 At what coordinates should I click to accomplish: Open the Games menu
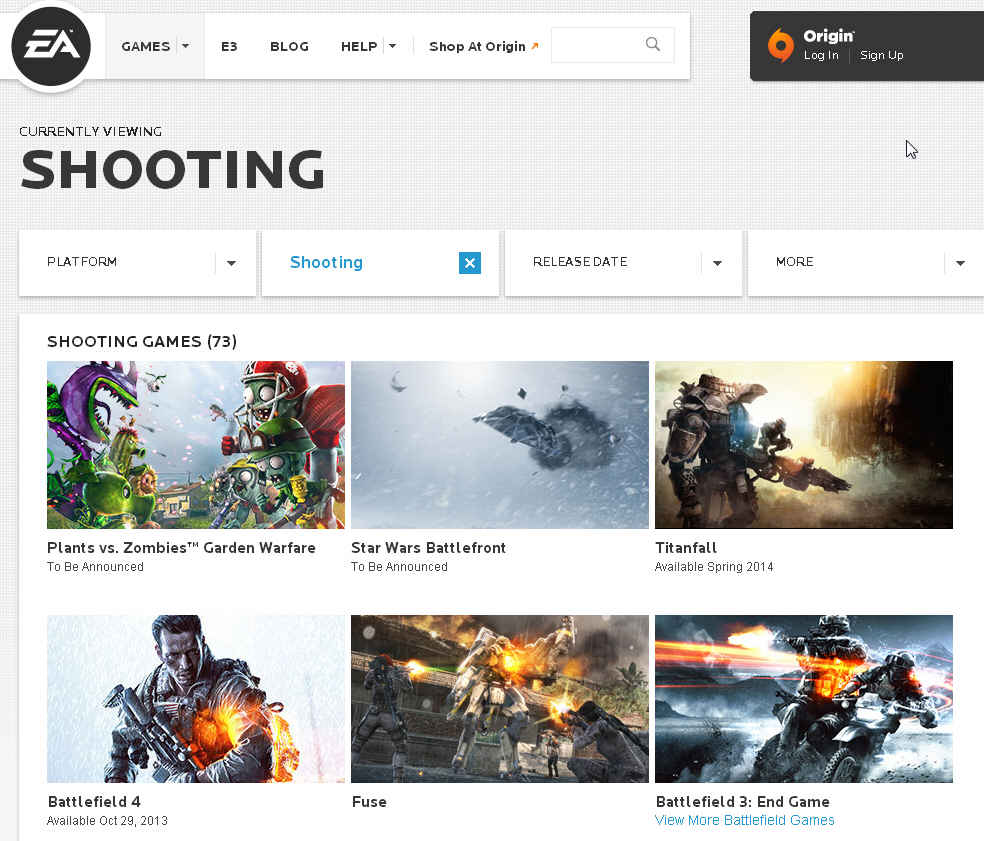(146, 46)
